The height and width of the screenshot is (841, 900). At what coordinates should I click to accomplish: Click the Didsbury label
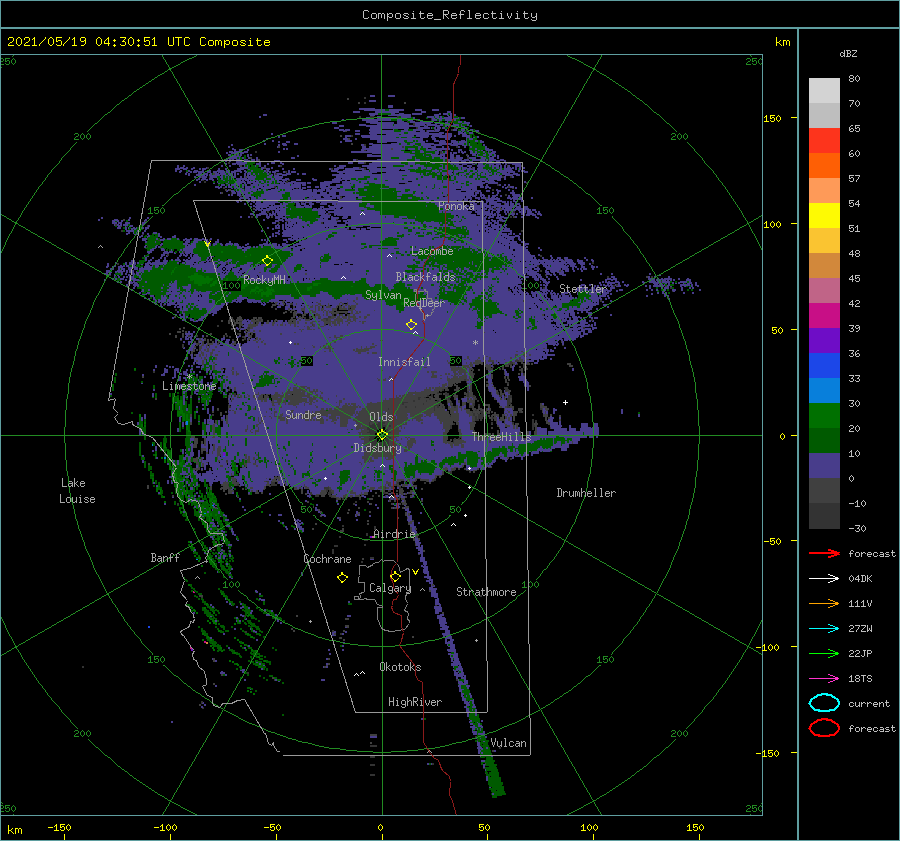377,448
